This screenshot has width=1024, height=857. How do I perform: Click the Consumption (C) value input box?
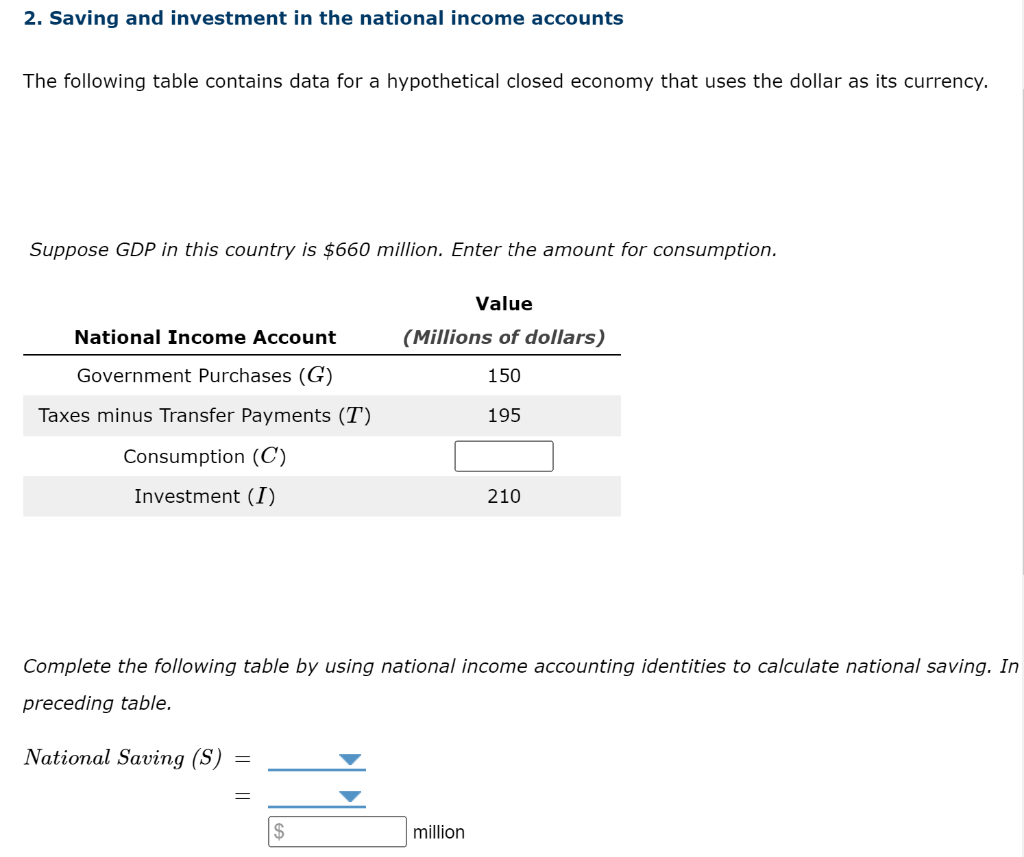tap(504, 456)
